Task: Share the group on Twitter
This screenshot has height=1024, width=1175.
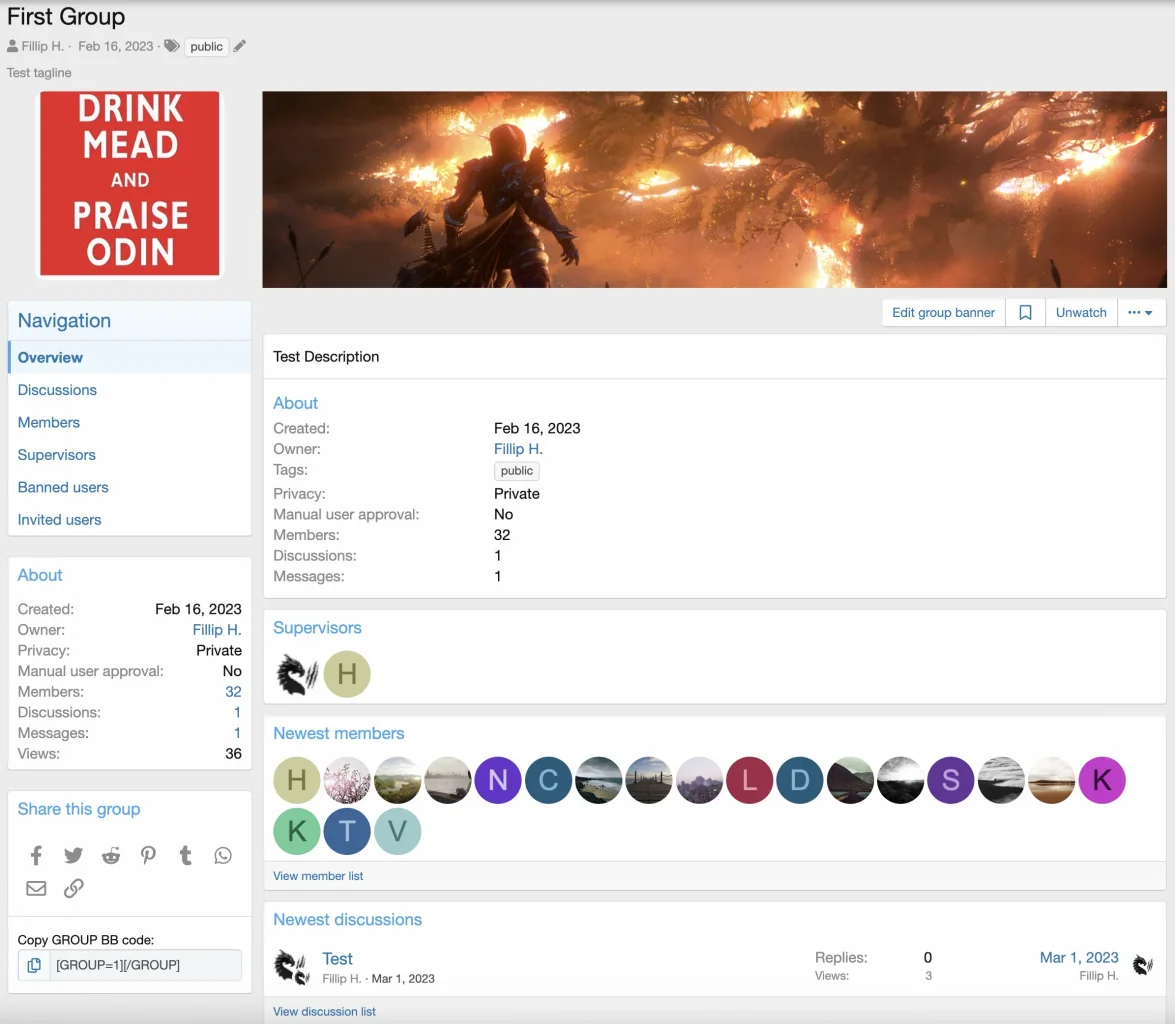Action: click(x=73, y=855)
